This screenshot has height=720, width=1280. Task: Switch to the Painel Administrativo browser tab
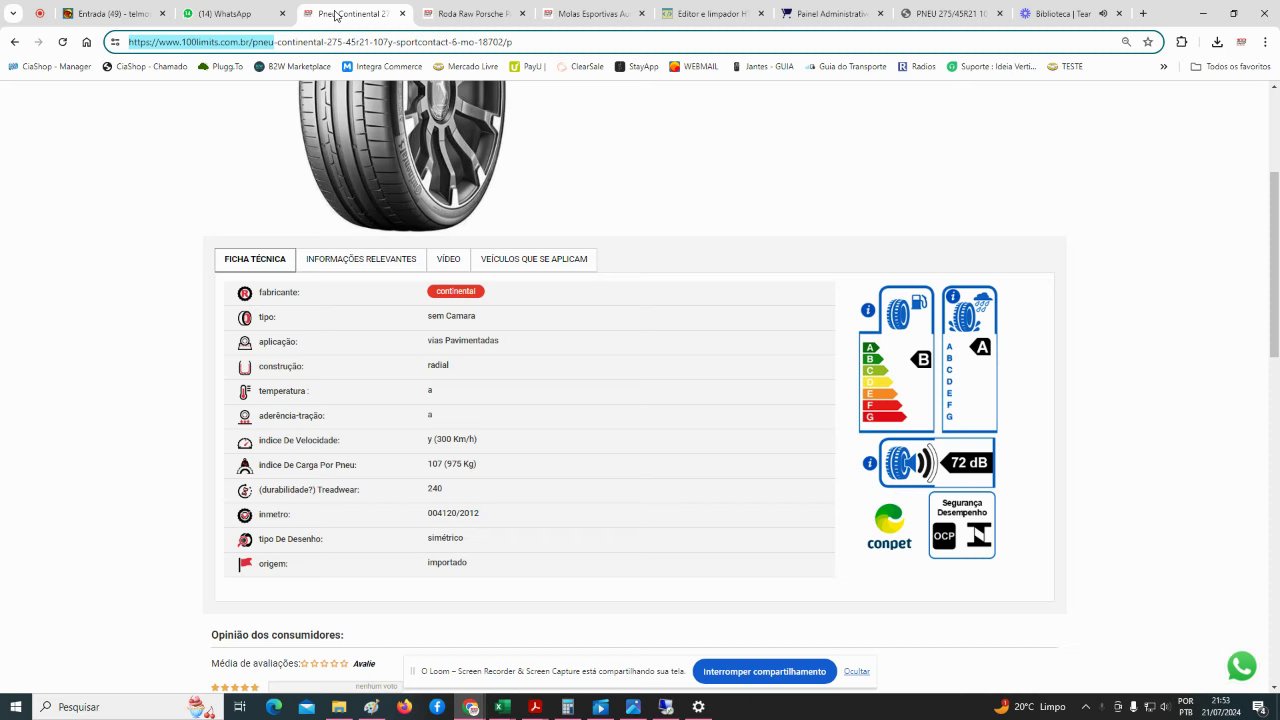[x=832, y=14]
